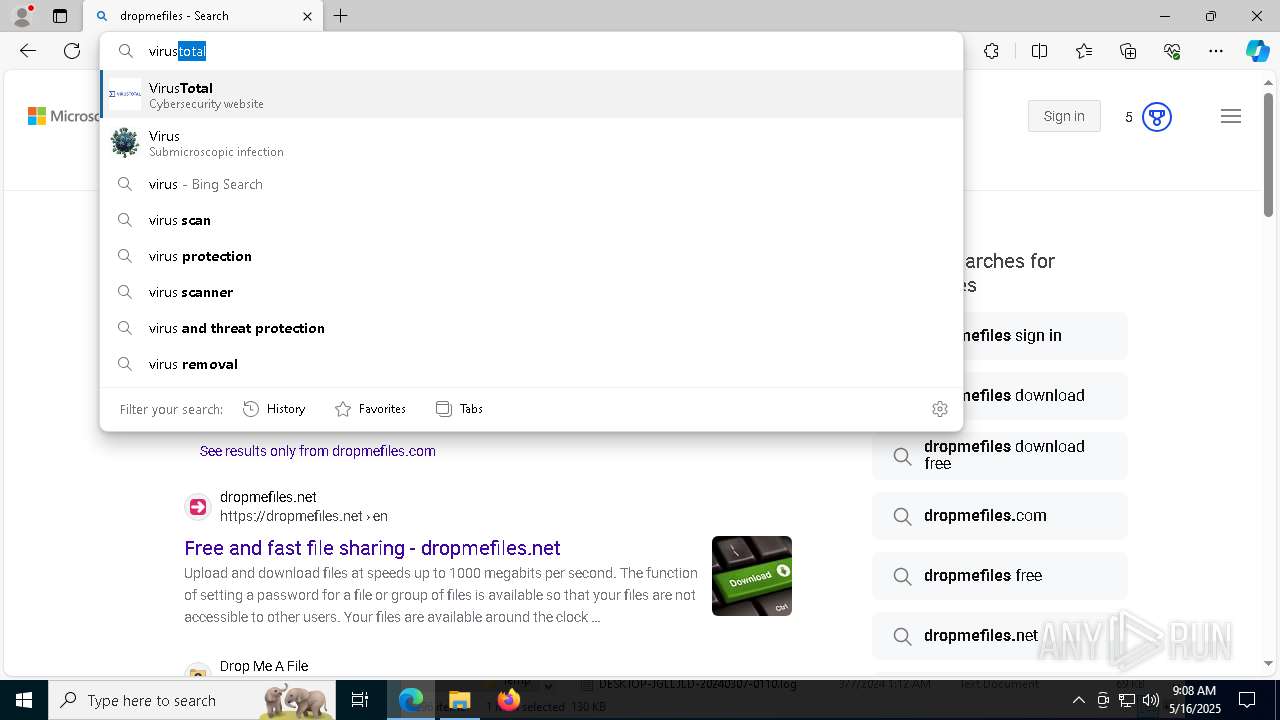Open the Settings and more ellipsis menu
The width and height of the screenshot is (1280, 720).
[1216, 51]
